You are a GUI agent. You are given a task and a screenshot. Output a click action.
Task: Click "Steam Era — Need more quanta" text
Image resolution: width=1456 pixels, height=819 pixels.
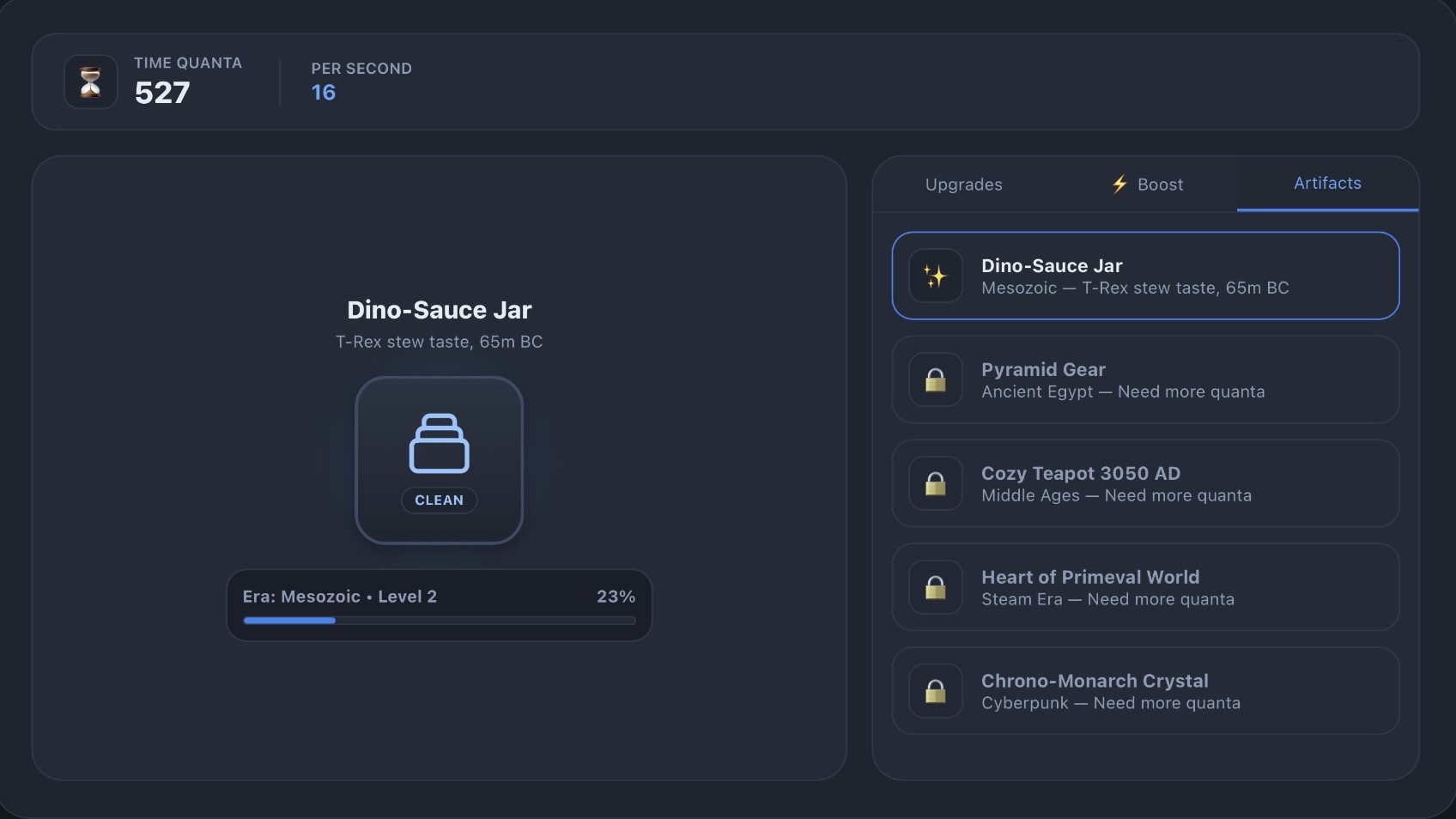click(x=1107, y=600)
